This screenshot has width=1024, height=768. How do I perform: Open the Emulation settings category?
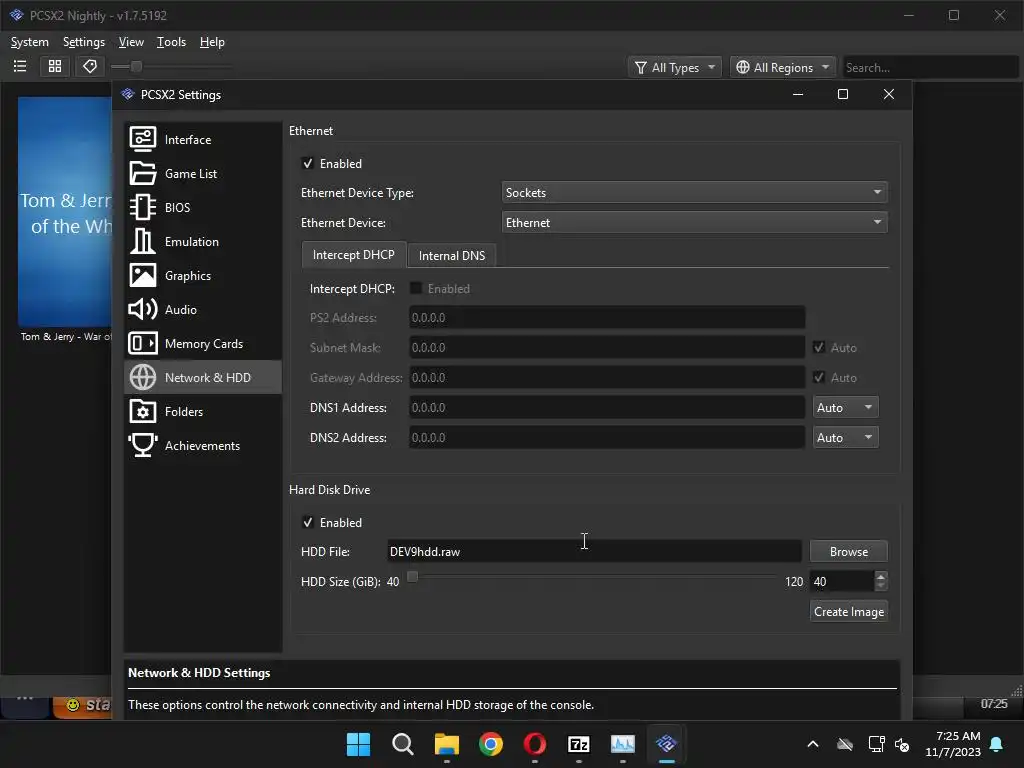point(202,242)
